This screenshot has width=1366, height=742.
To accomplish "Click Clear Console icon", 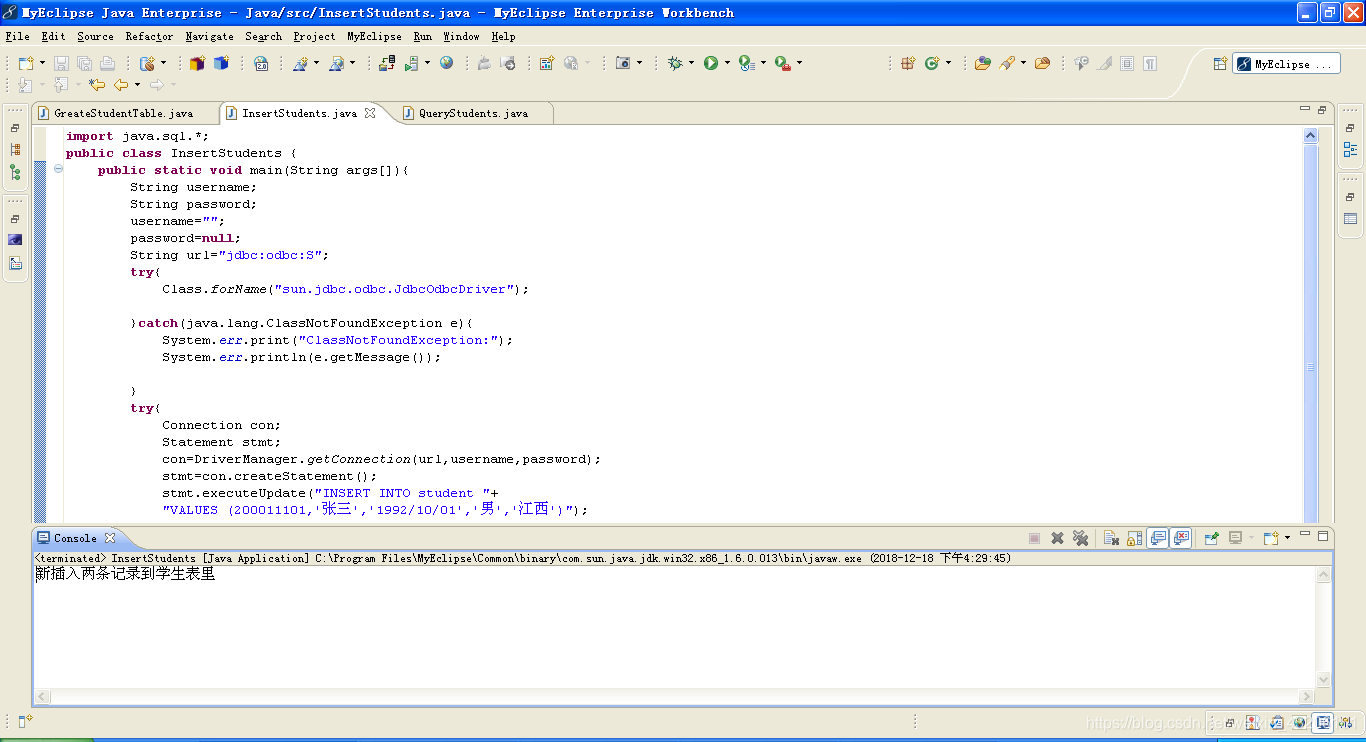I will (1111, 538).
